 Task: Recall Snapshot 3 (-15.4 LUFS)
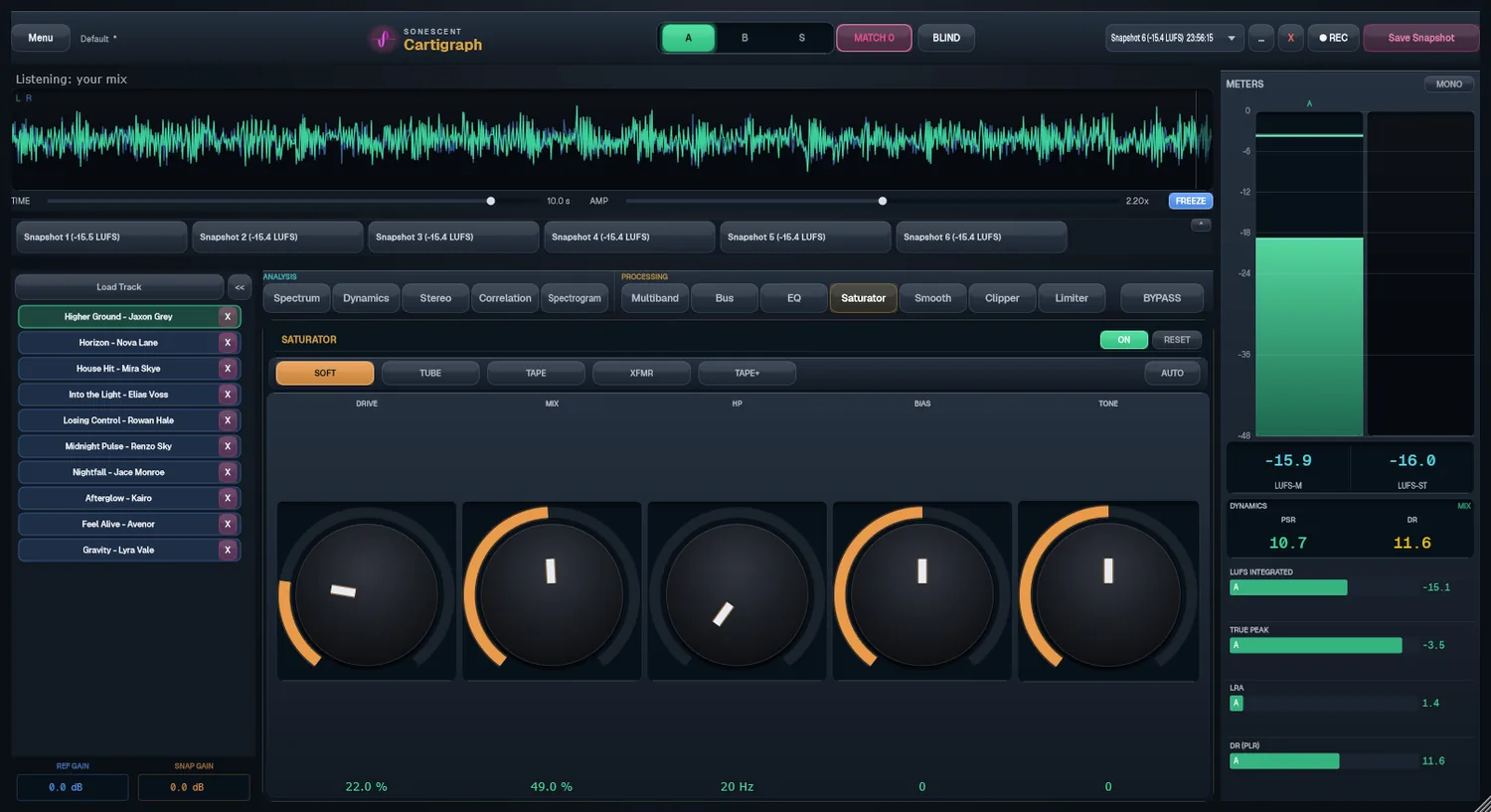click(452, 237)
